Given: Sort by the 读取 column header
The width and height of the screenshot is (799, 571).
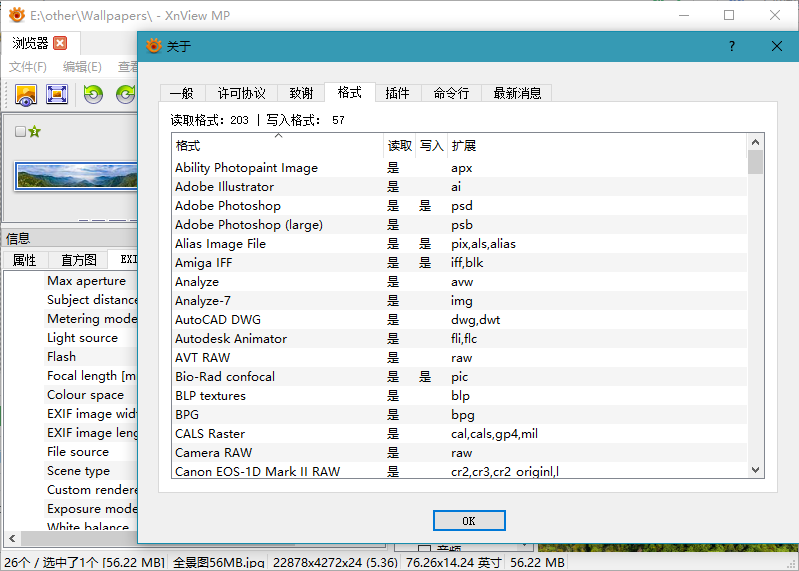Looking at the screenshot, I should (x=400, y=146).
